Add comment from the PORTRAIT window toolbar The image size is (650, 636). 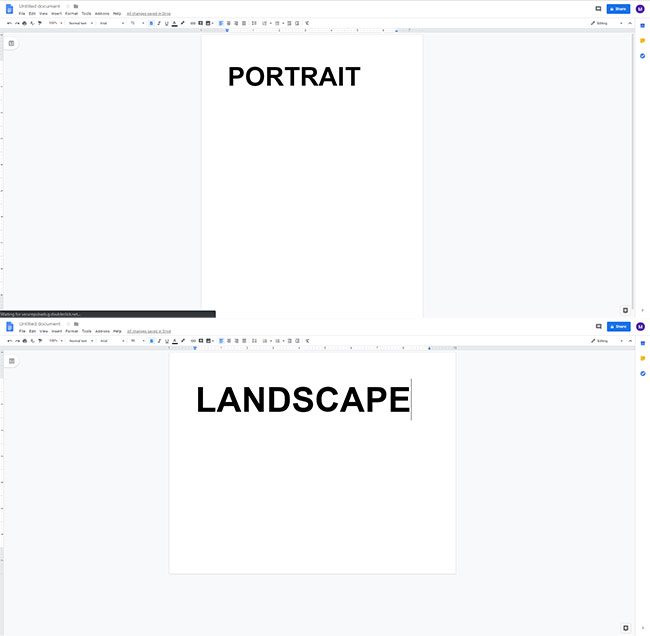pos(200,23)
